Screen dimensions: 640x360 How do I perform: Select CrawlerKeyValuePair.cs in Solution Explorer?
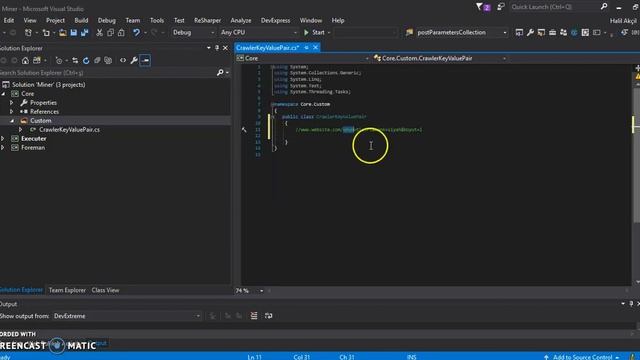69,130
